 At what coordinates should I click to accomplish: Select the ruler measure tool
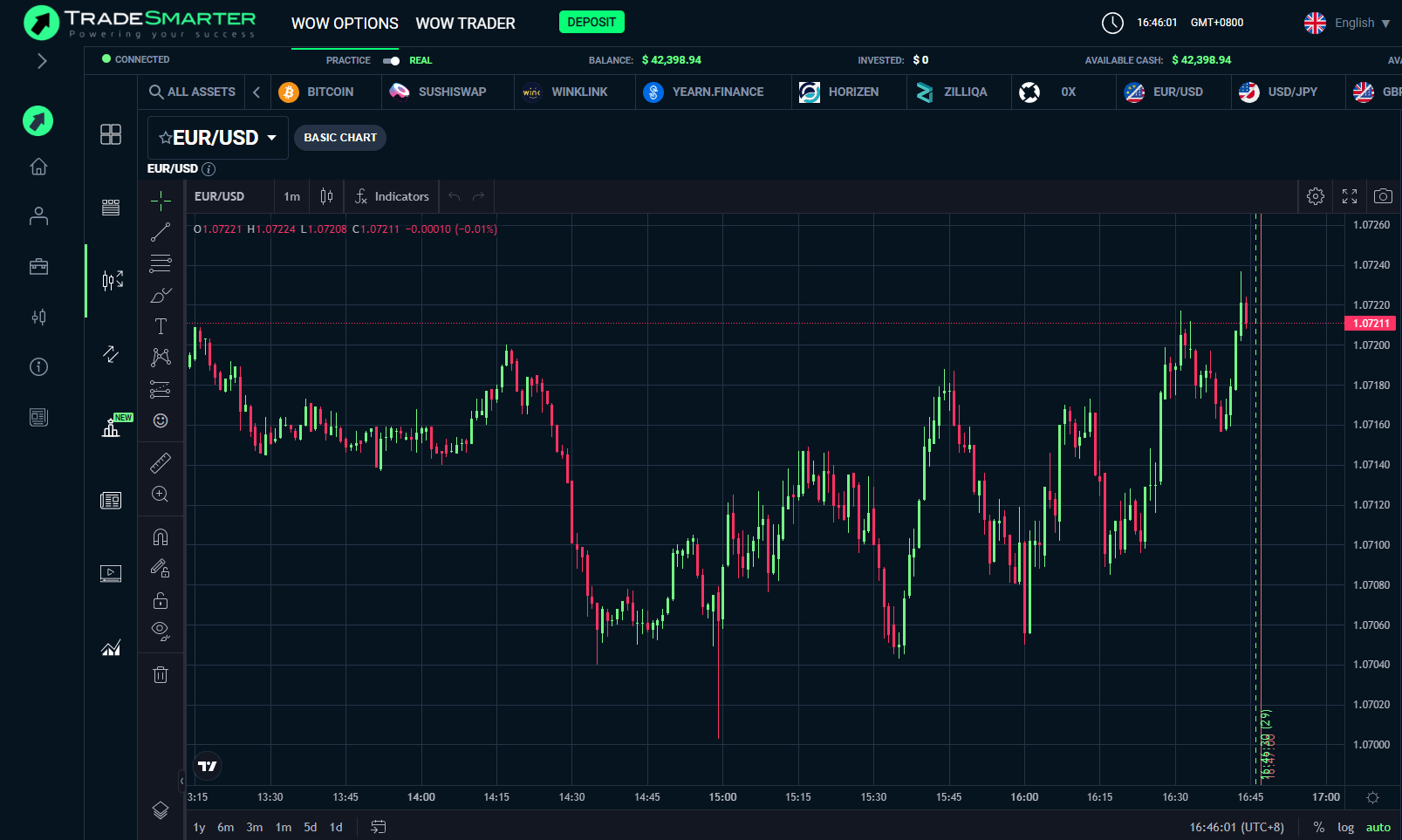click(x=161, y=462)
